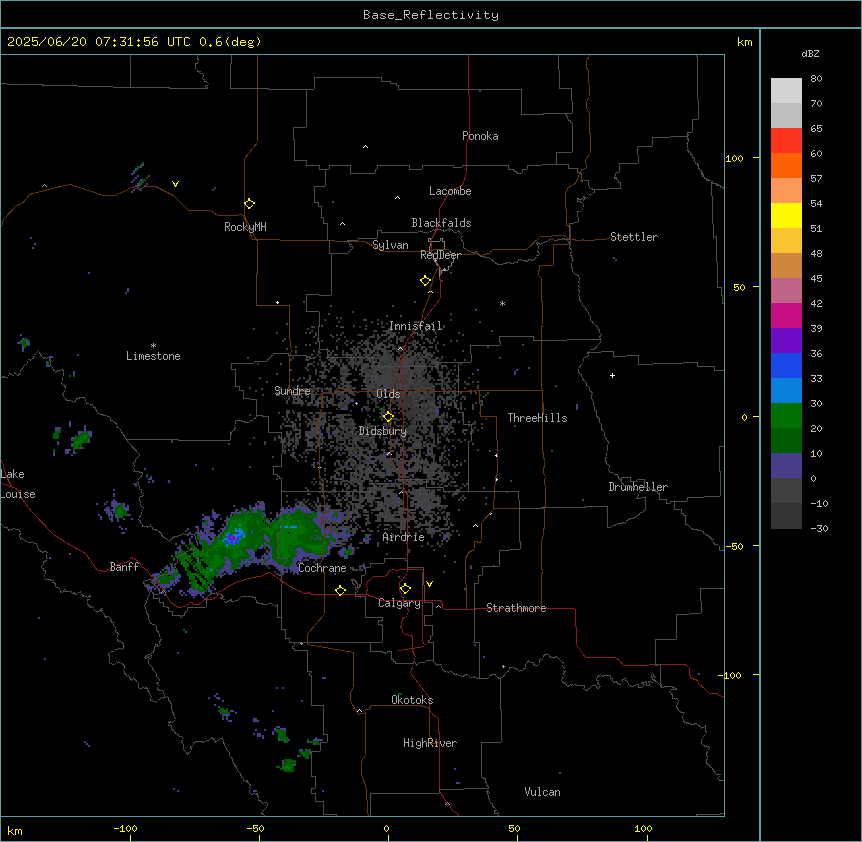
Task: Click the Strathmore label
Action: (516, 608)
